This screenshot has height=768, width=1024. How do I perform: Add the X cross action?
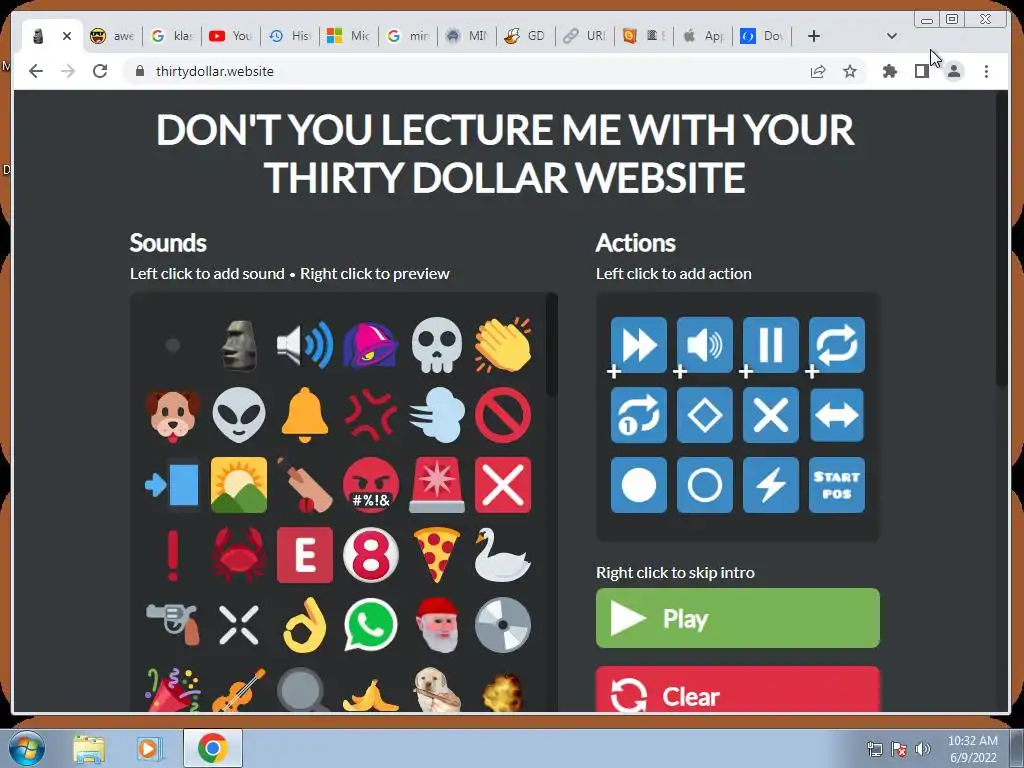(x=771, y=415)
